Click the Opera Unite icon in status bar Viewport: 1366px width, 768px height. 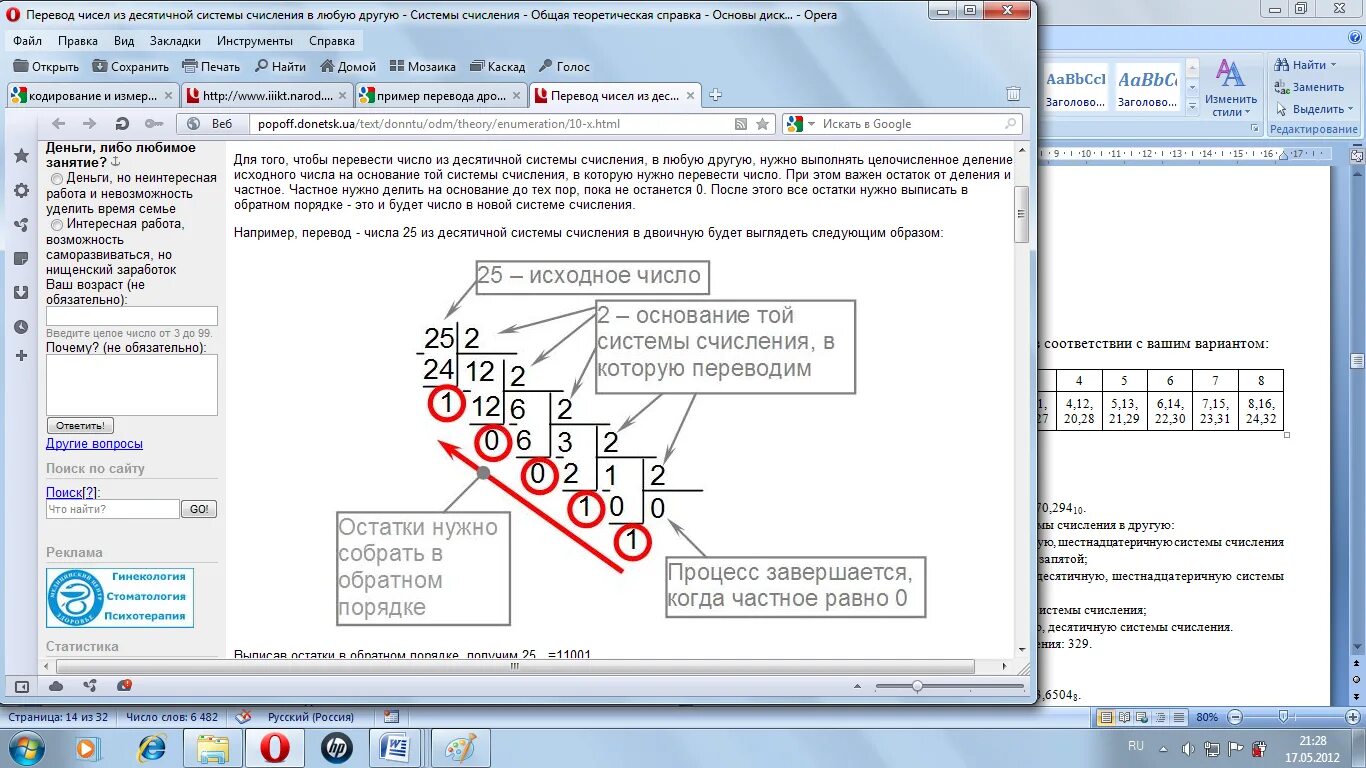[x=90, y=686]
